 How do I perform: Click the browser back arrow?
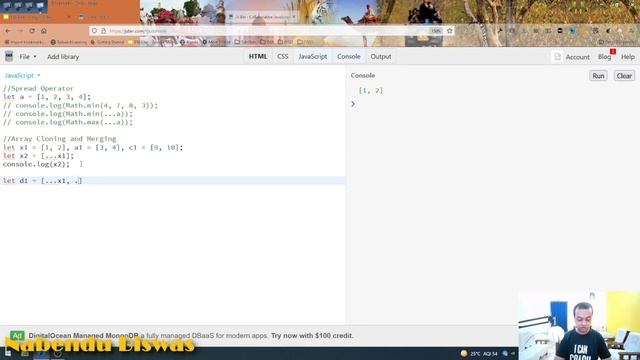click(8, 31)
